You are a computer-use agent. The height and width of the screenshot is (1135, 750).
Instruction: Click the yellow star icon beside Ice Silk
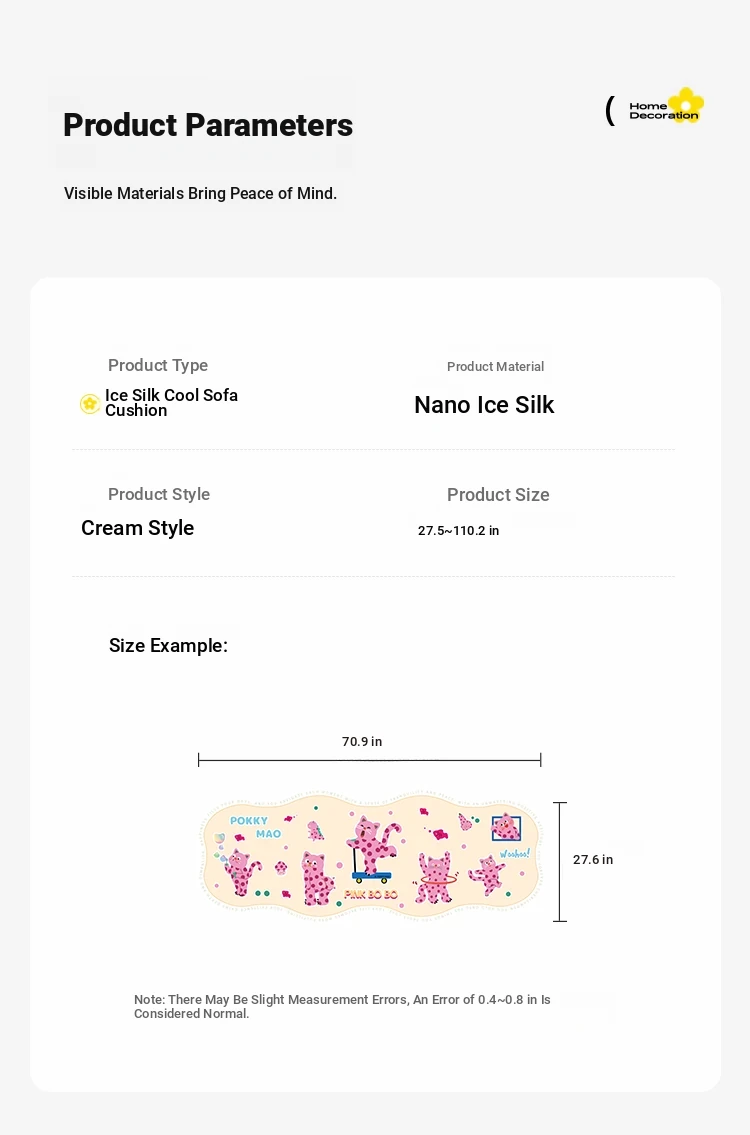(90, 403)
